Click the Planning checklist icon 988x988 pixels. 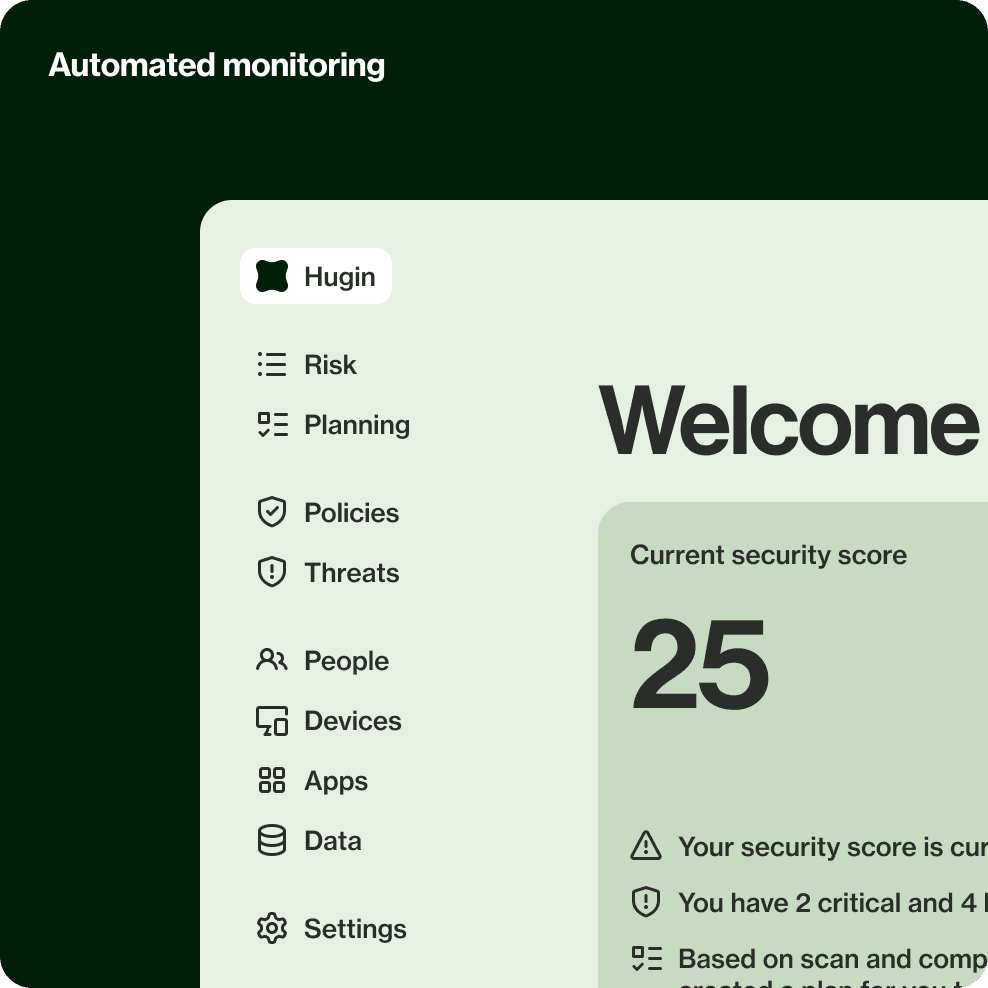[x=271, y=424]
